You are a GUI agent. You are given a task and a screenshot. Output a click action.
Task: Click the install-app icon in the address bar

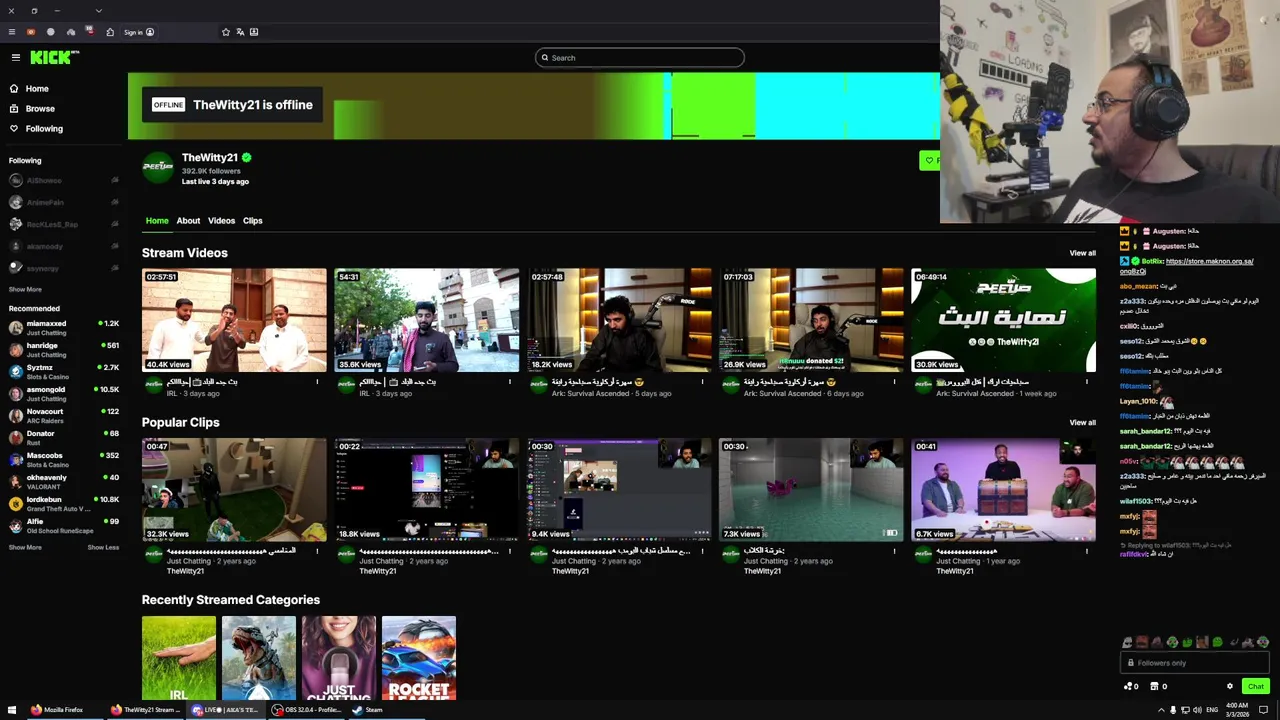(x=254, y=32)
